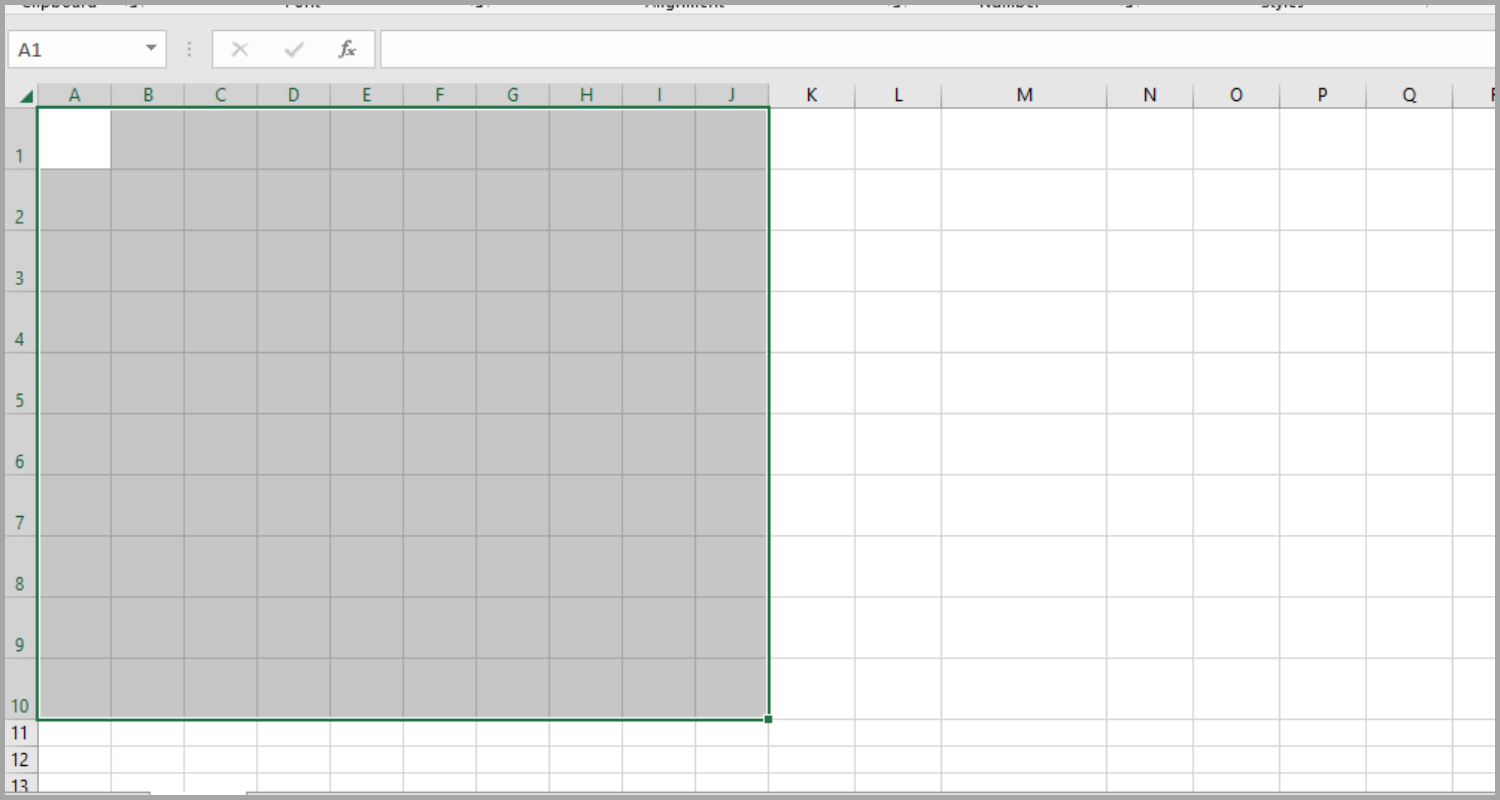The width and height of the screenshot is (1500, 800).
Task: Click the Cancel (X) icon in the formula bar
Action: 239,48
